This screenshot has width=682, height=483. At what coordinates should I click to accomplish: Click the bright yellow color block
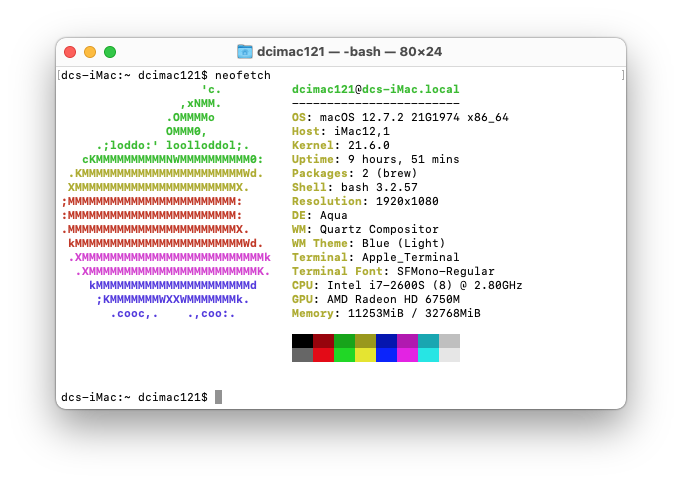pos(365,355)
